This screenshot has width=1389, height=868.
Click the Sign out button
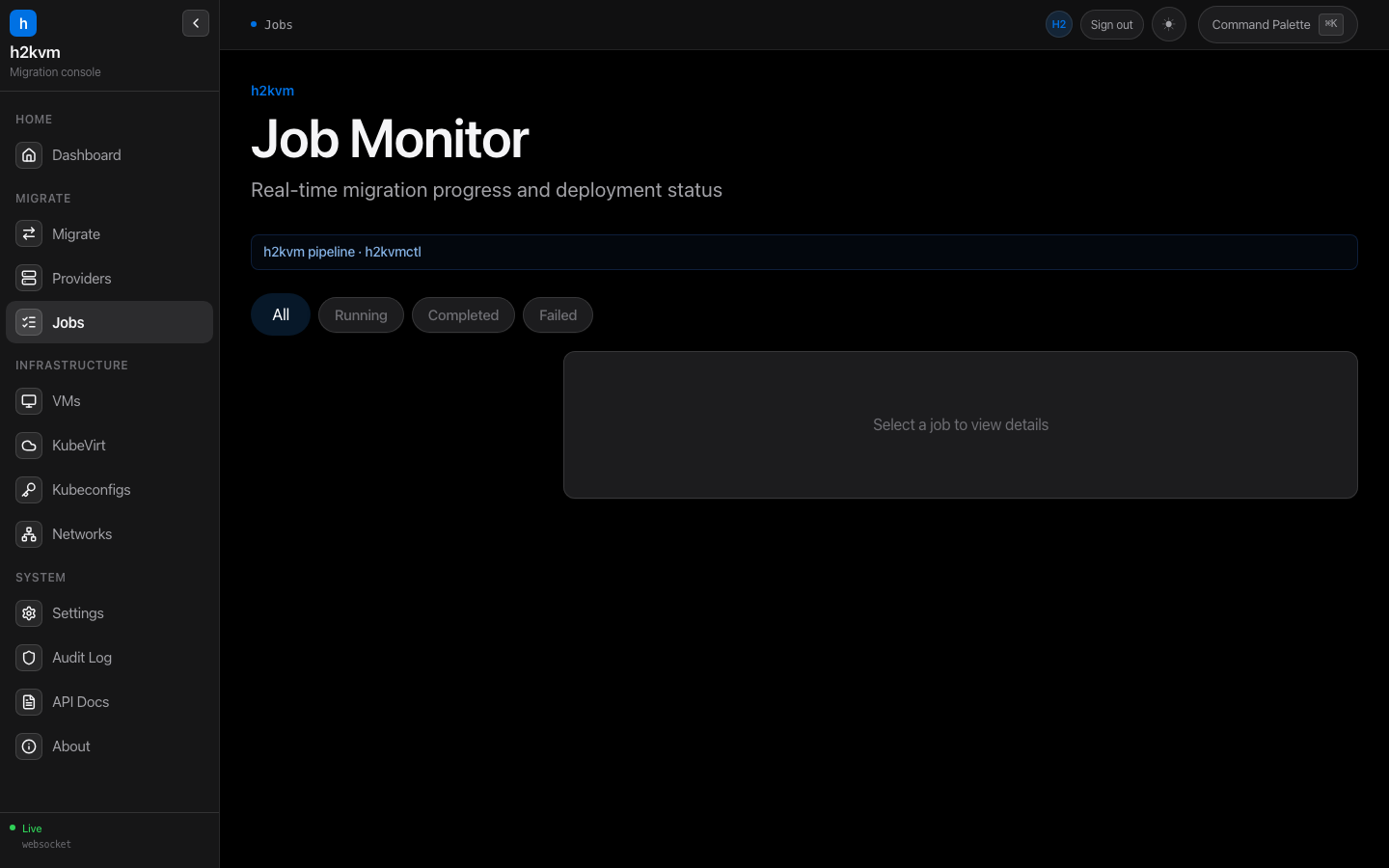pyautogui.click(x=1112, y=25)
